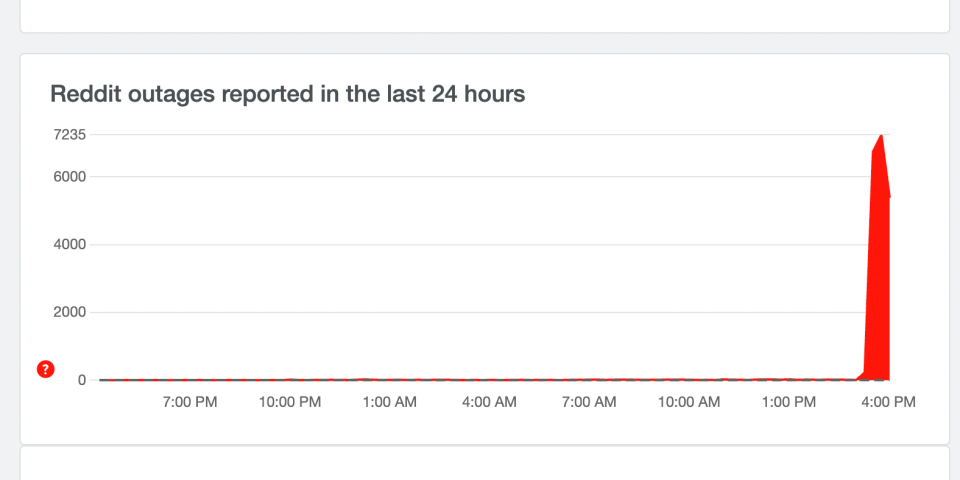Click the 6000 y-axis label
Screen dimensions: 960x480
(x=70, y=177)
